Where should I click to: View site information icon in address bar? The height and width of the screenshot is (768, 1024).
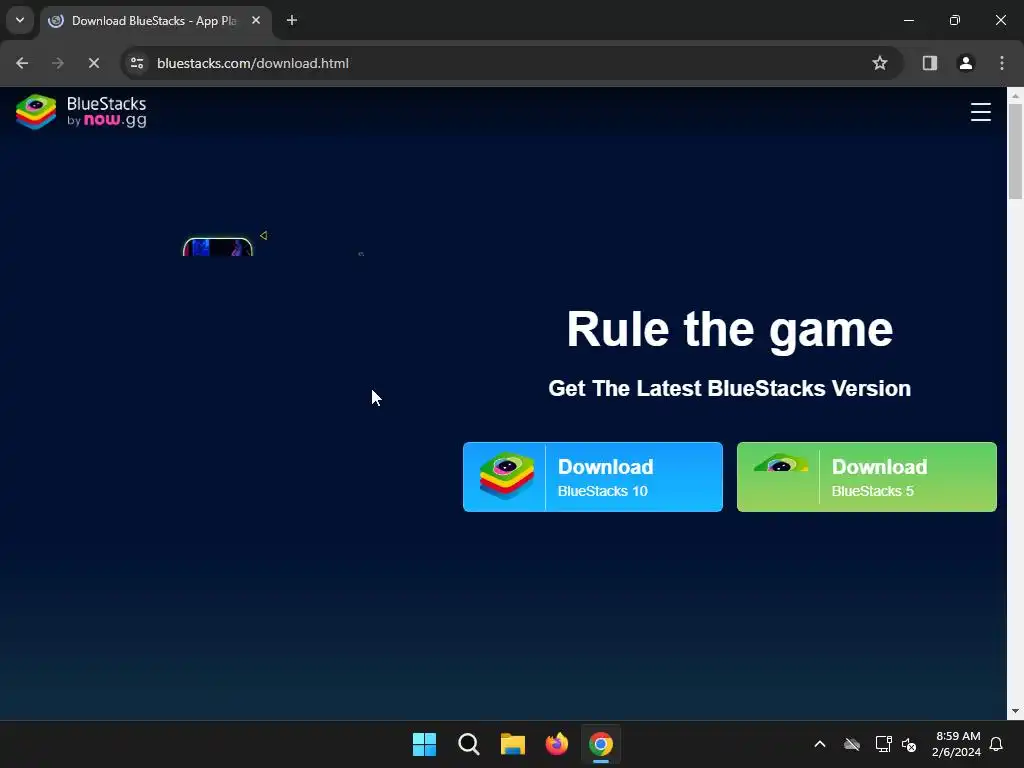(137, 63)
